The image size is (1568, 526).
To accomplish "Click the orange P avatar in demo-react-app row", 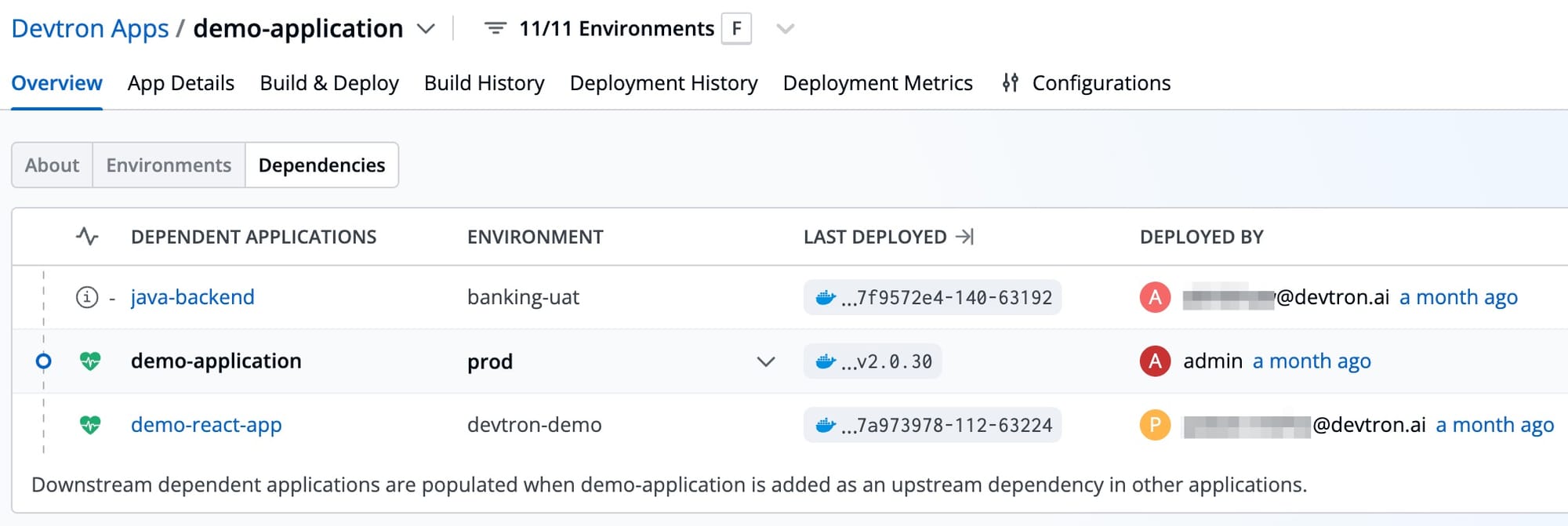I will pyautogui.click(x=1155, y=425).
